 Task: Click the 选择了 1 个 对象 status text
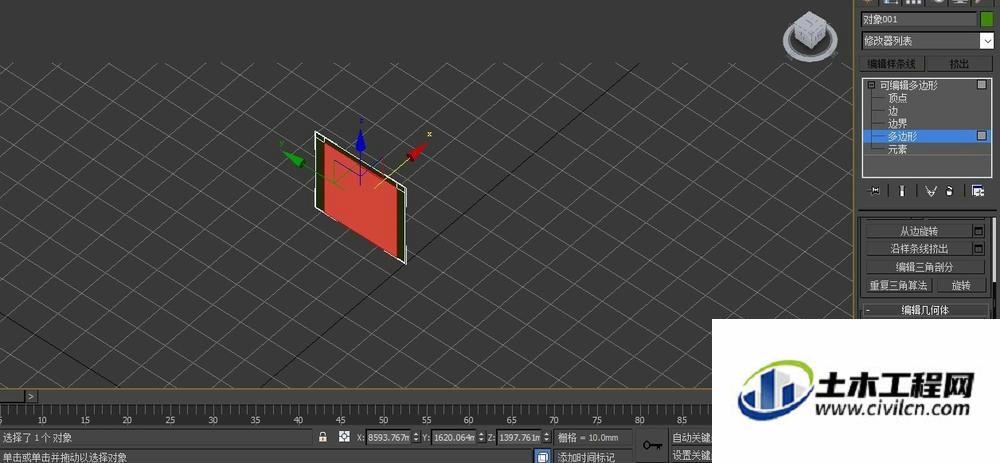[x=38, y=437]
